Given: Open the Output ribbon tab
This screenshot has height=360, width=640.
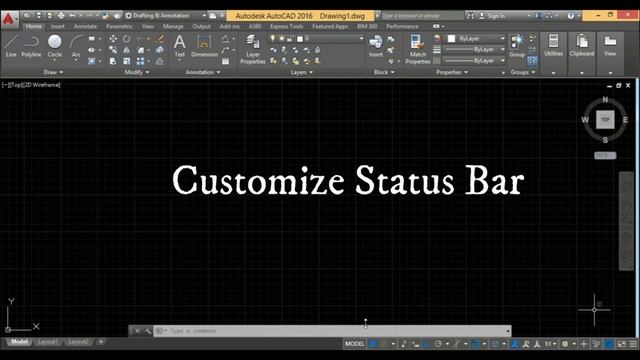Looking at the screenshot, I should click(x=201, y=27).
